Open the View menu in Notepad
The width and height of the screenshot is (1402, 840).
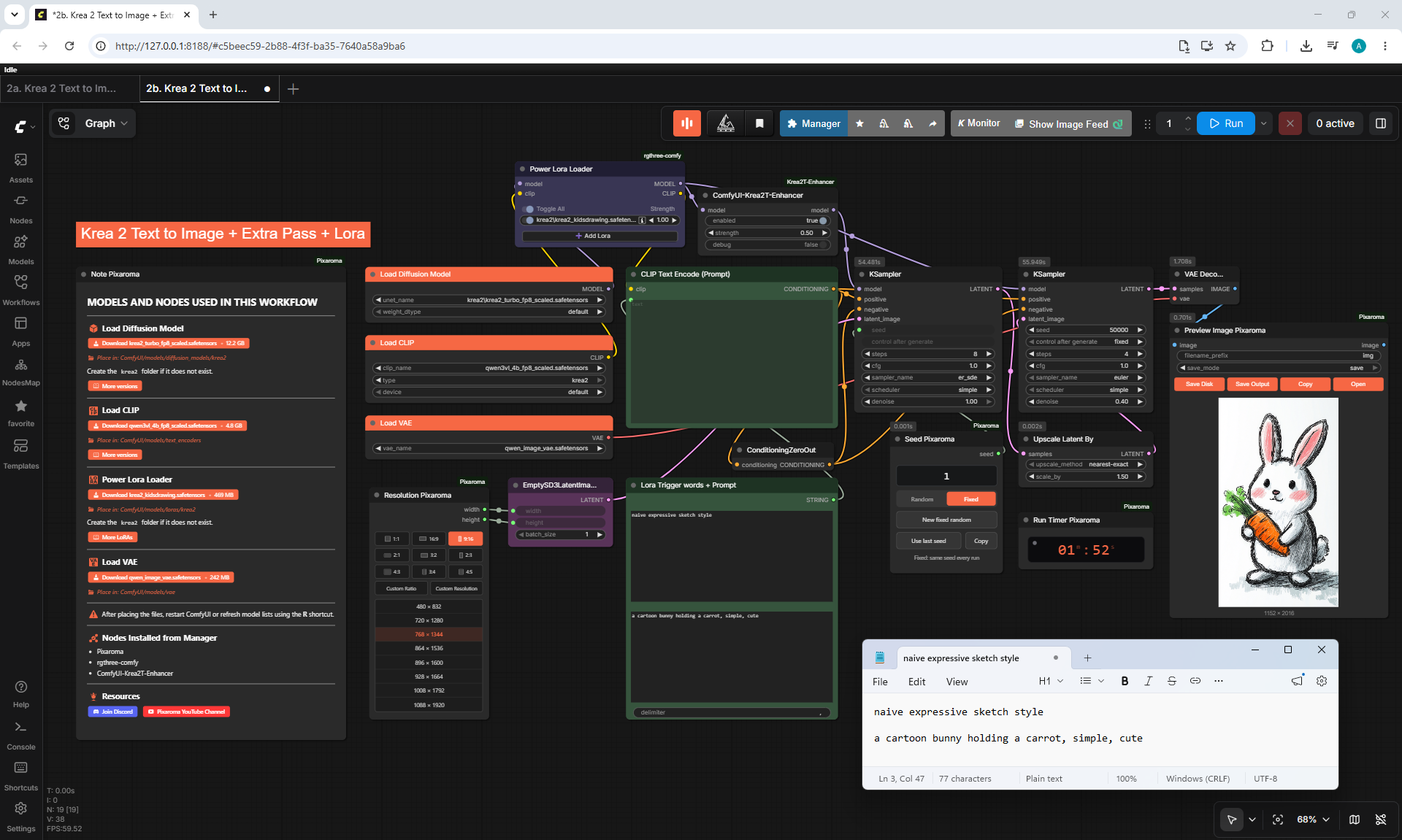point(957,682)
